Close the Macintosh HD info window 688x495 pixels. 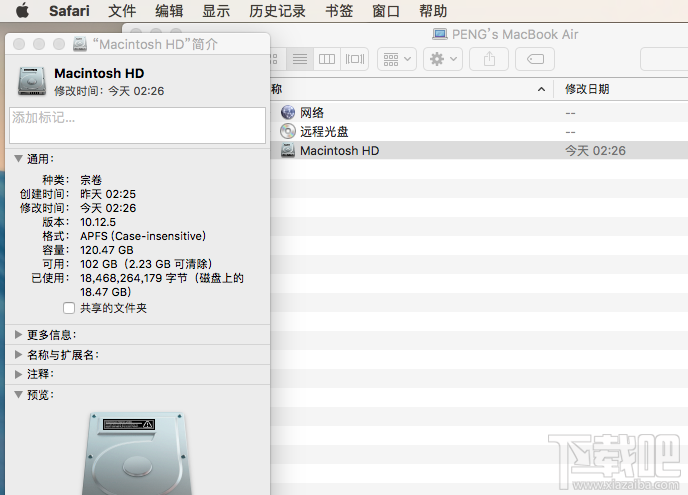[x=19, y=44]
